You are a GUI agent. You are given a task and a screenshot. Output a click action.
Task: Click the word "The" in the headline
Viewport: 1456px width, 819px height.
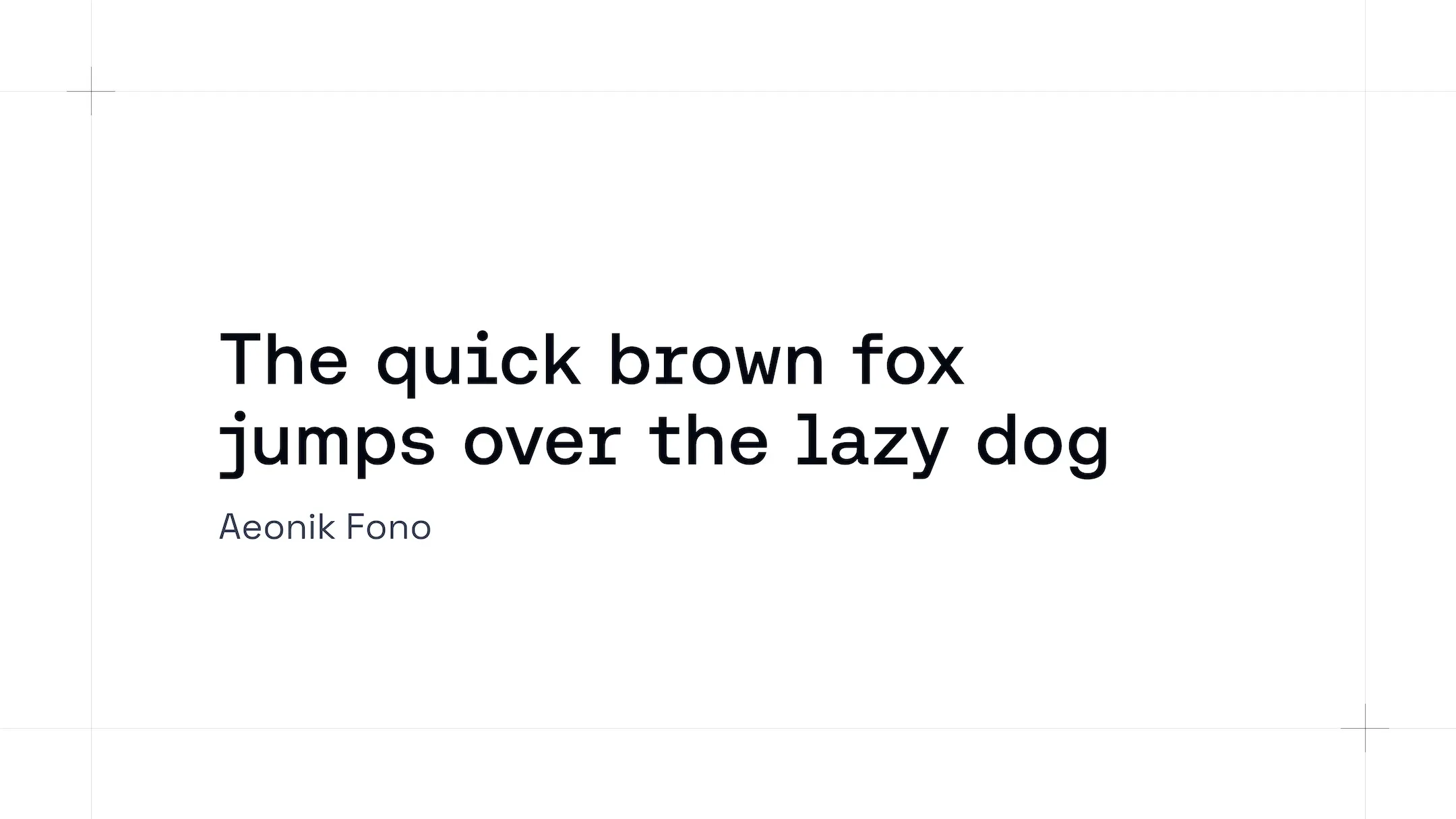tap(284, 359)
